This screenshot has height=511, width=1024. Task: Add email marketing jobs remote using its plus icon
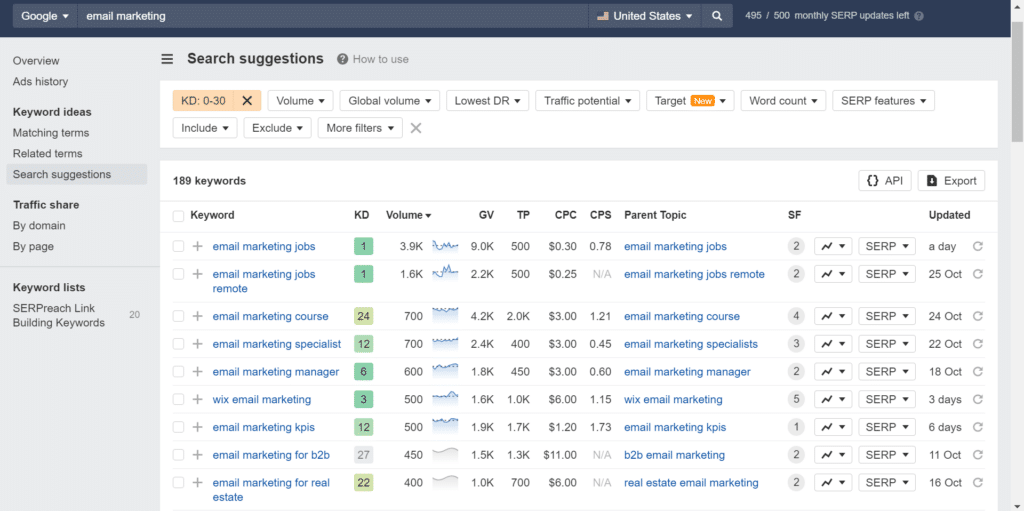pyautogui.click(x=198, y=274)
